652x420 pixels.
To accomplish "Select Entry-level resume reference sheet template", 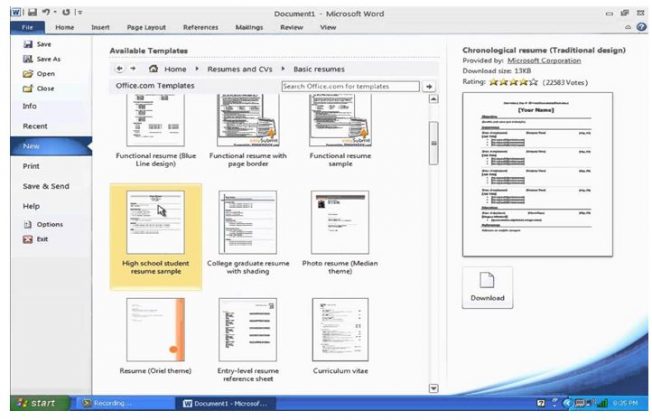I will (248, 339).
